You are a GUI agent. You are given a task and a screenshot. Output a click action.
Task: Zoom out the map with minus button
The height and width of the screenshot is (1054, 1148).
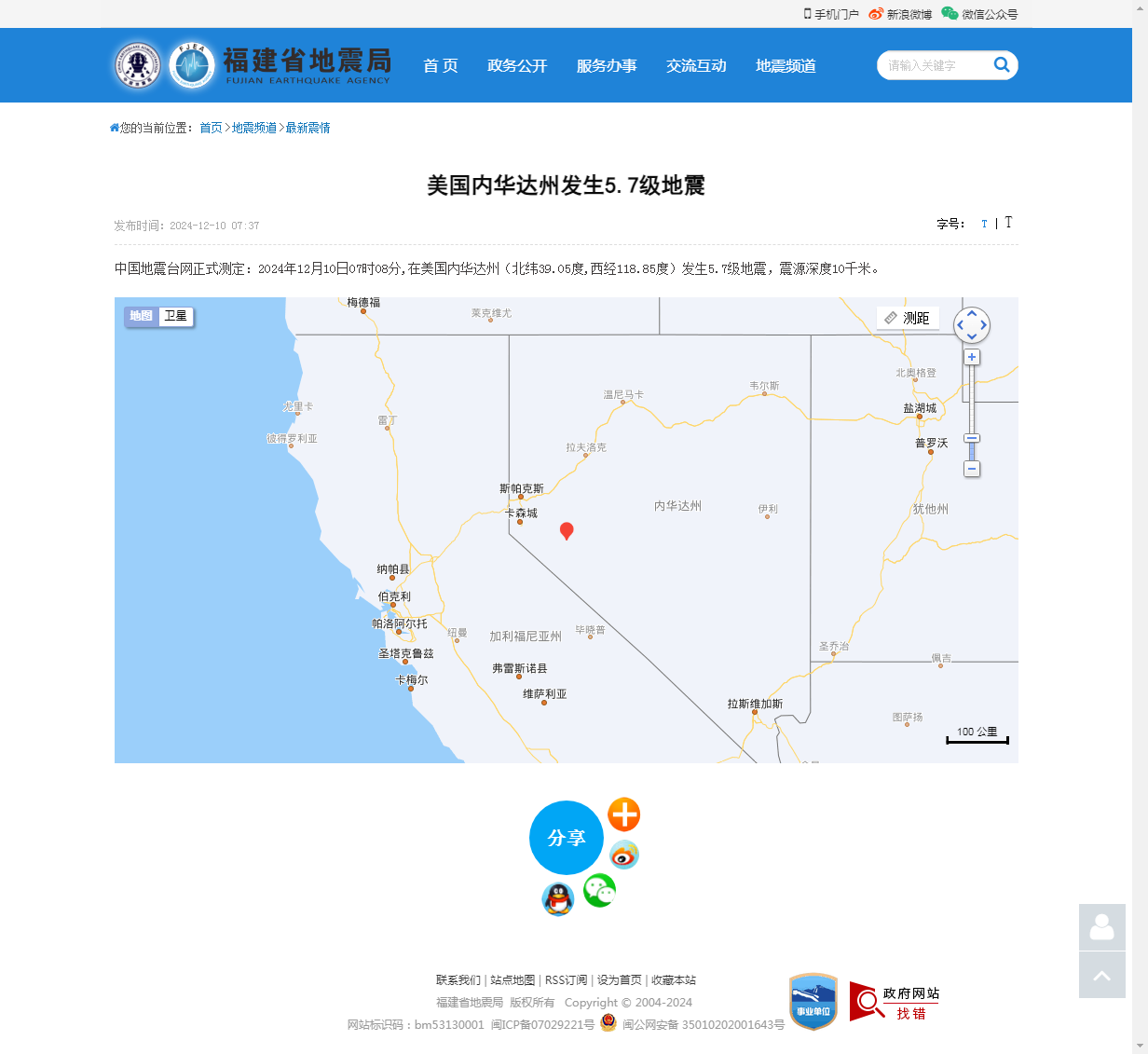(x=972, y=469)
